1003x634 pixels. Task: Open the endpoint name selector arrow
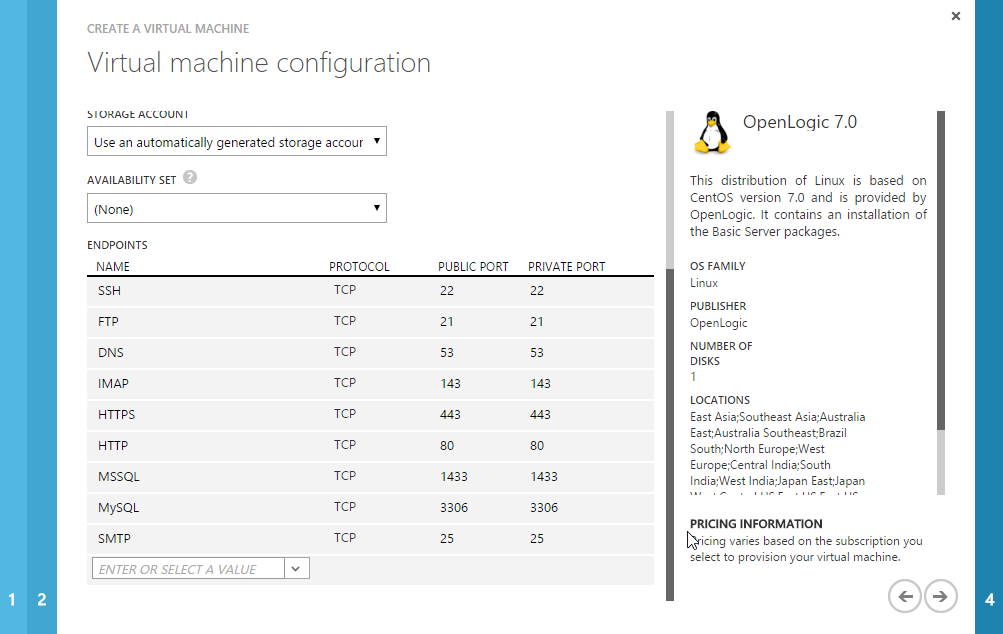coord(297,569)
